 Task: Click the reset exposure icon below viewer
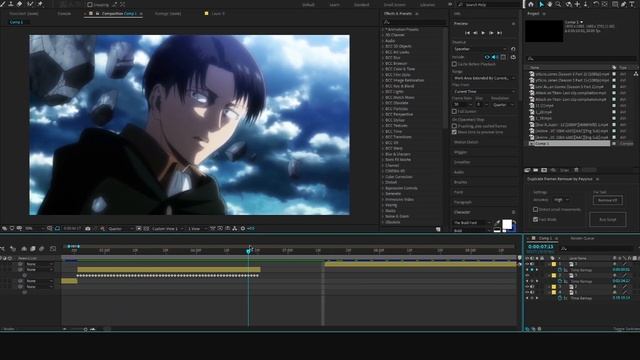click(x=243, y=229)
